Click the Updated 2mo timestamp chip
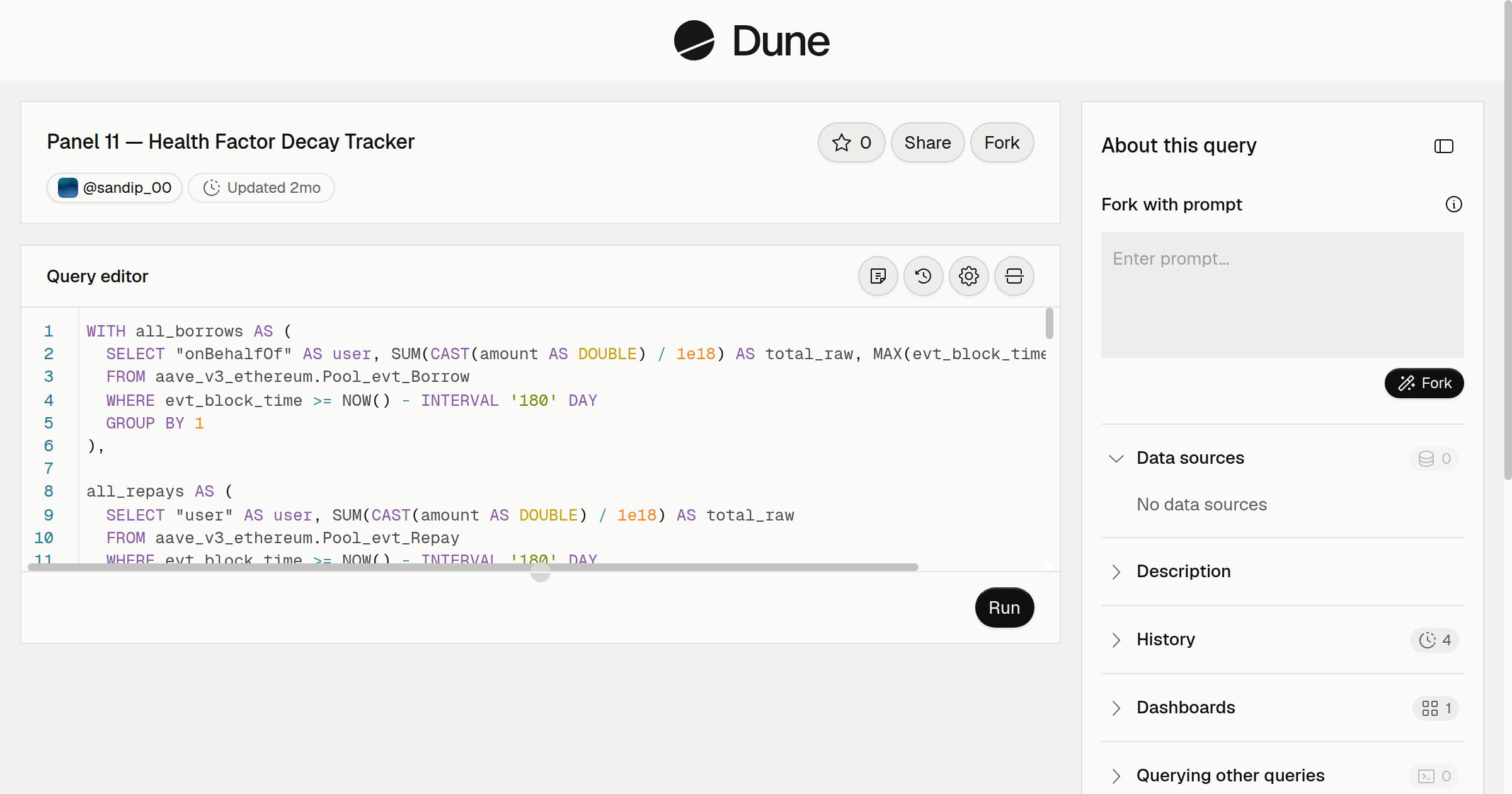1512x794 pixels. (261, 188)
